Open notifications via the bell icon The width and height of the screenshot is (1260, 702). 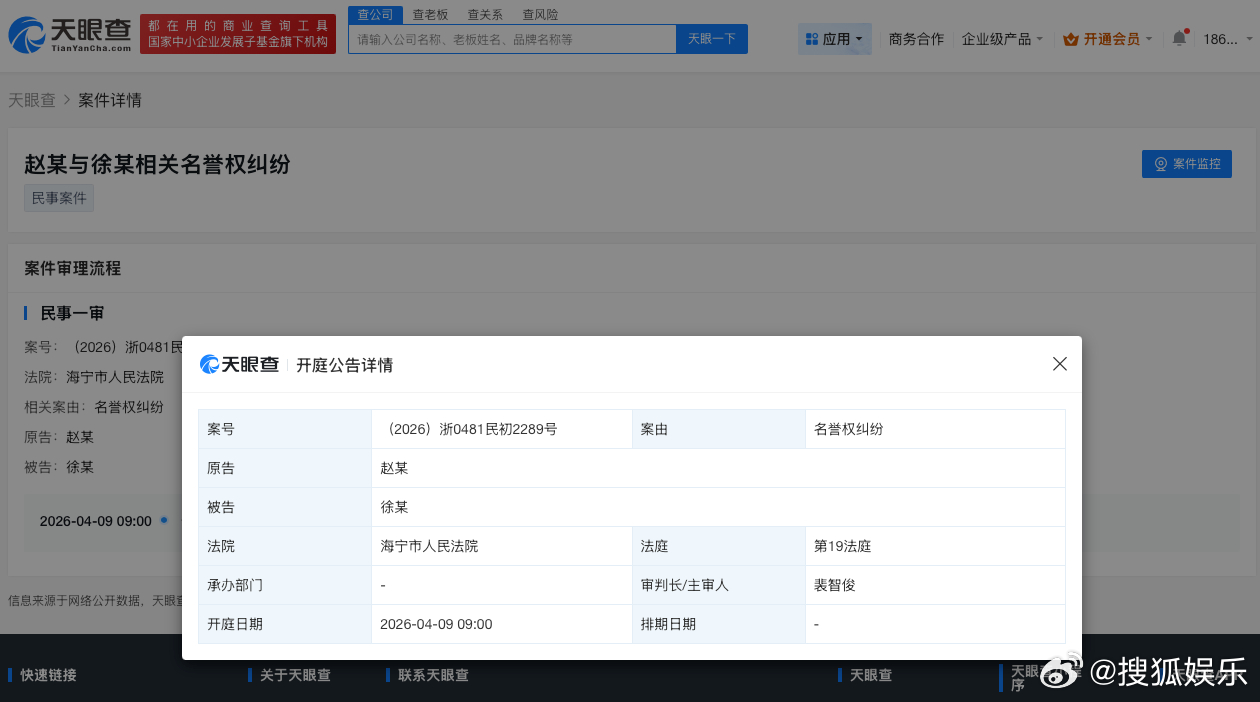point(1179,37)
